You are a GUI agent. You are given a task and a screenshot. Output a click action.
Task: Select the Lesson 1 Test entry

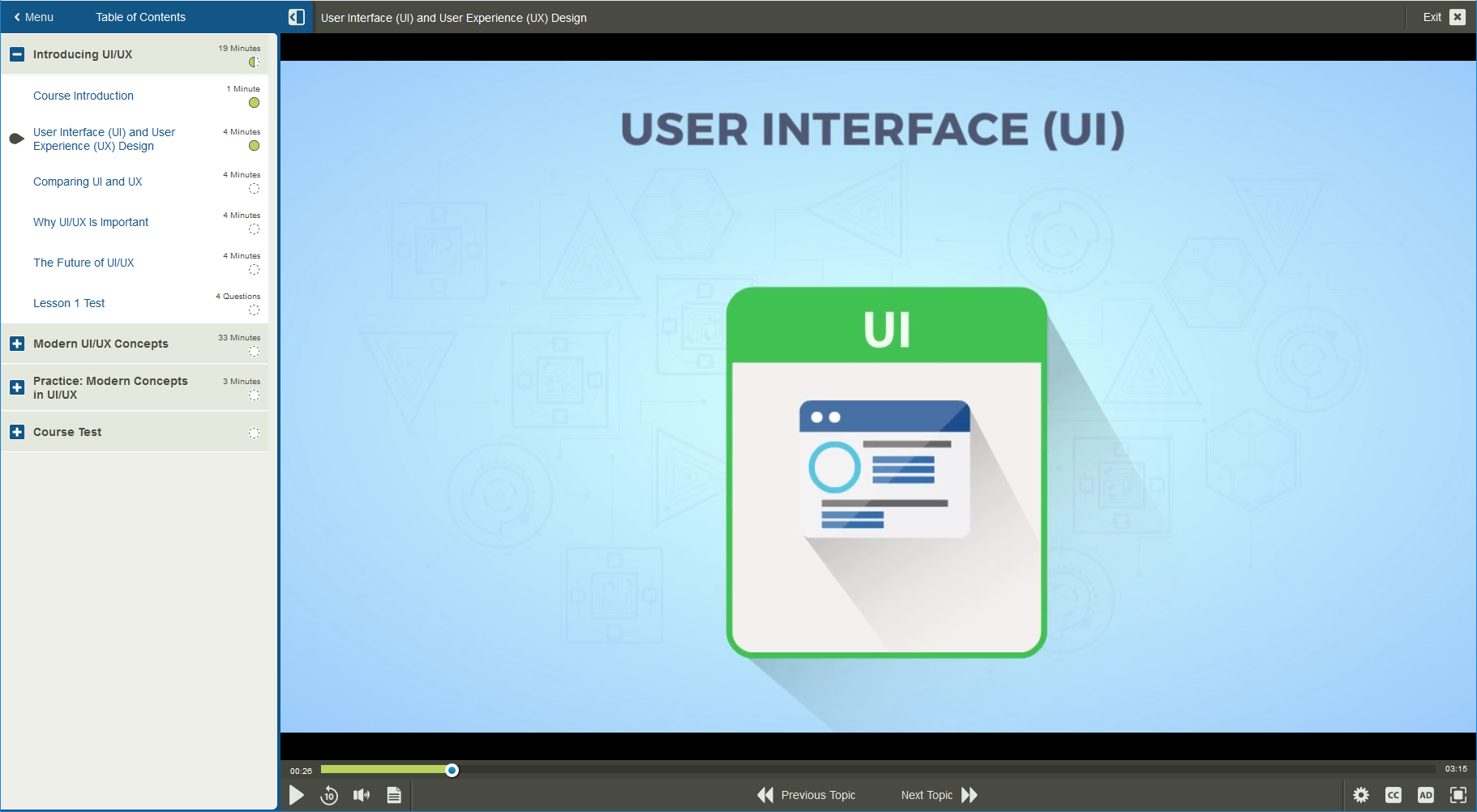pyautogui.click(x=69, y=303)
